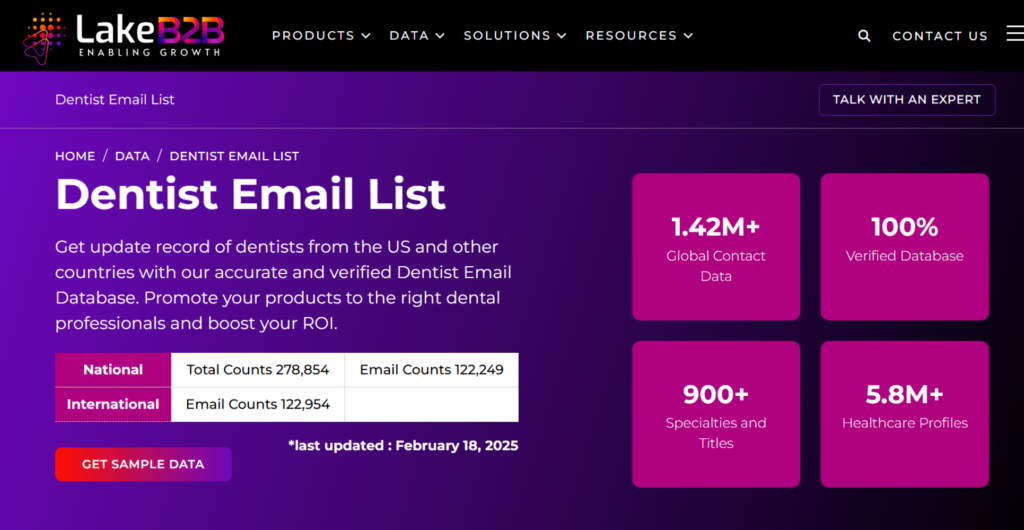
Task: Expand the Resources dropdown menu
Action: coord(639,36)
